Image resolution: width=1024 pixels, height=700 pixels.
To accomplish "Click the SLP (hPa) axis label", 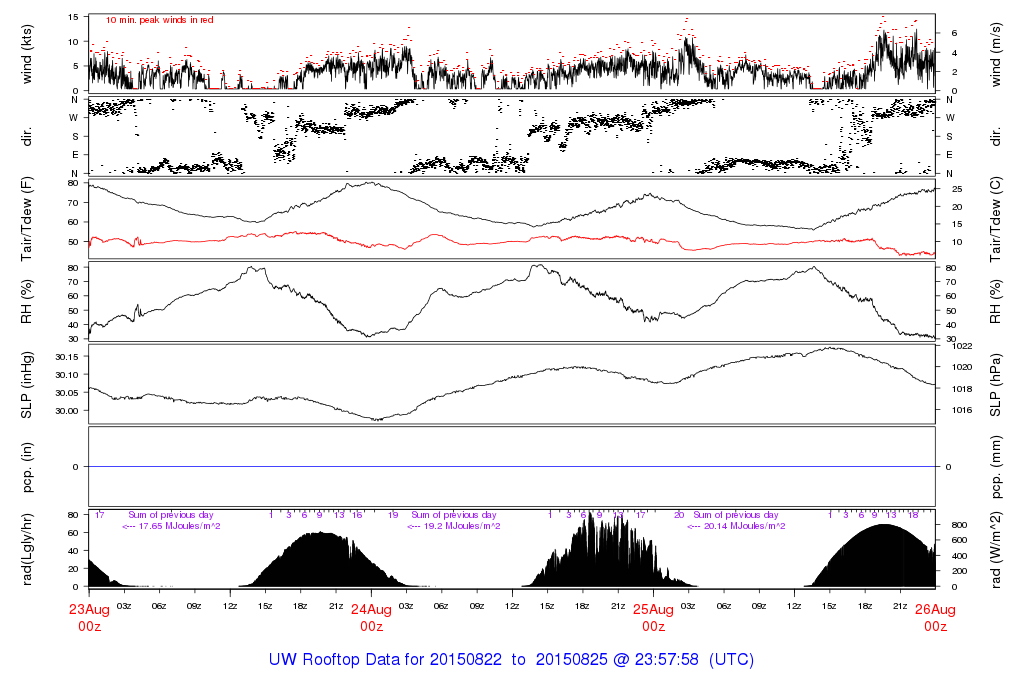I will click(997, 384).
